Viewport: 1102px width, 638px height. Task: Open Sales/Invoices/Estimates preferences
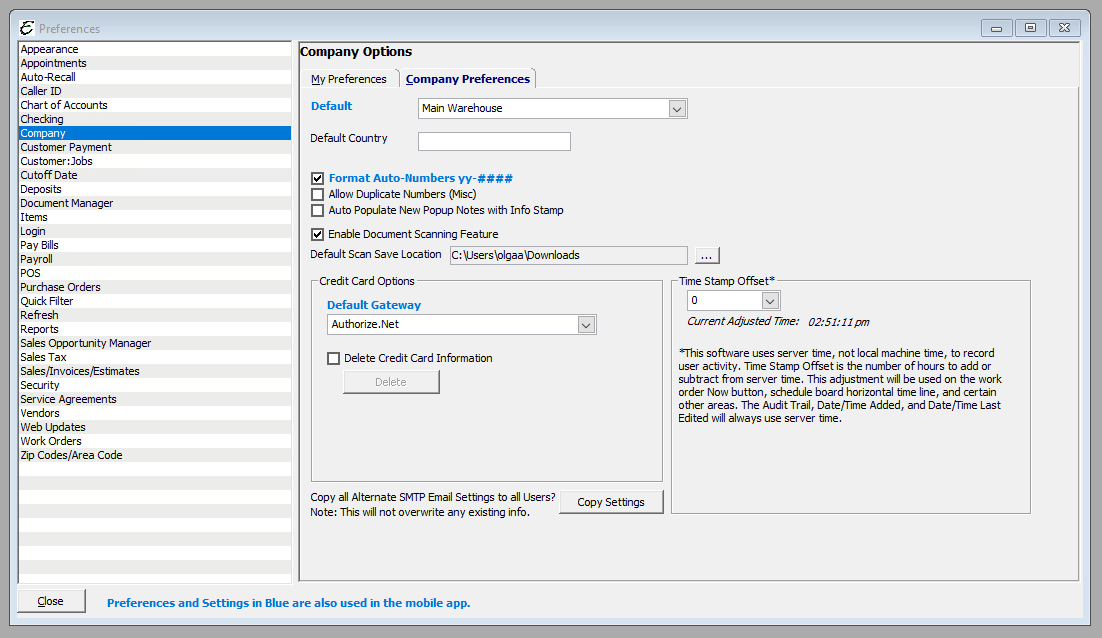[x=155, y=371]
